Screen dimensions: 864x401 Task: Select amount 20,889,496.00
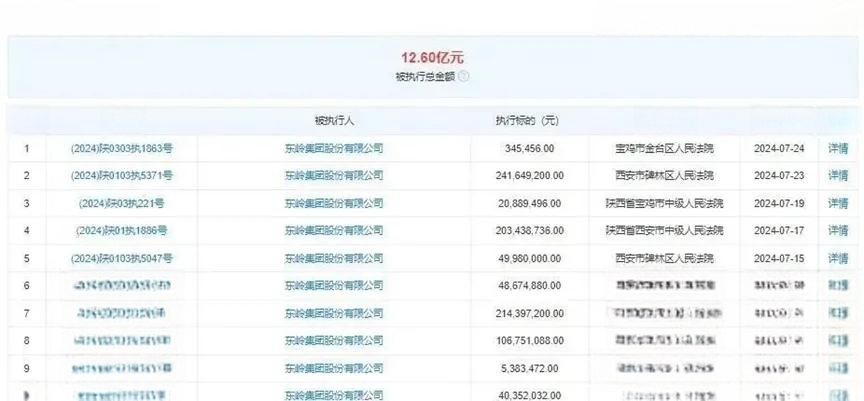pos(530,203)
